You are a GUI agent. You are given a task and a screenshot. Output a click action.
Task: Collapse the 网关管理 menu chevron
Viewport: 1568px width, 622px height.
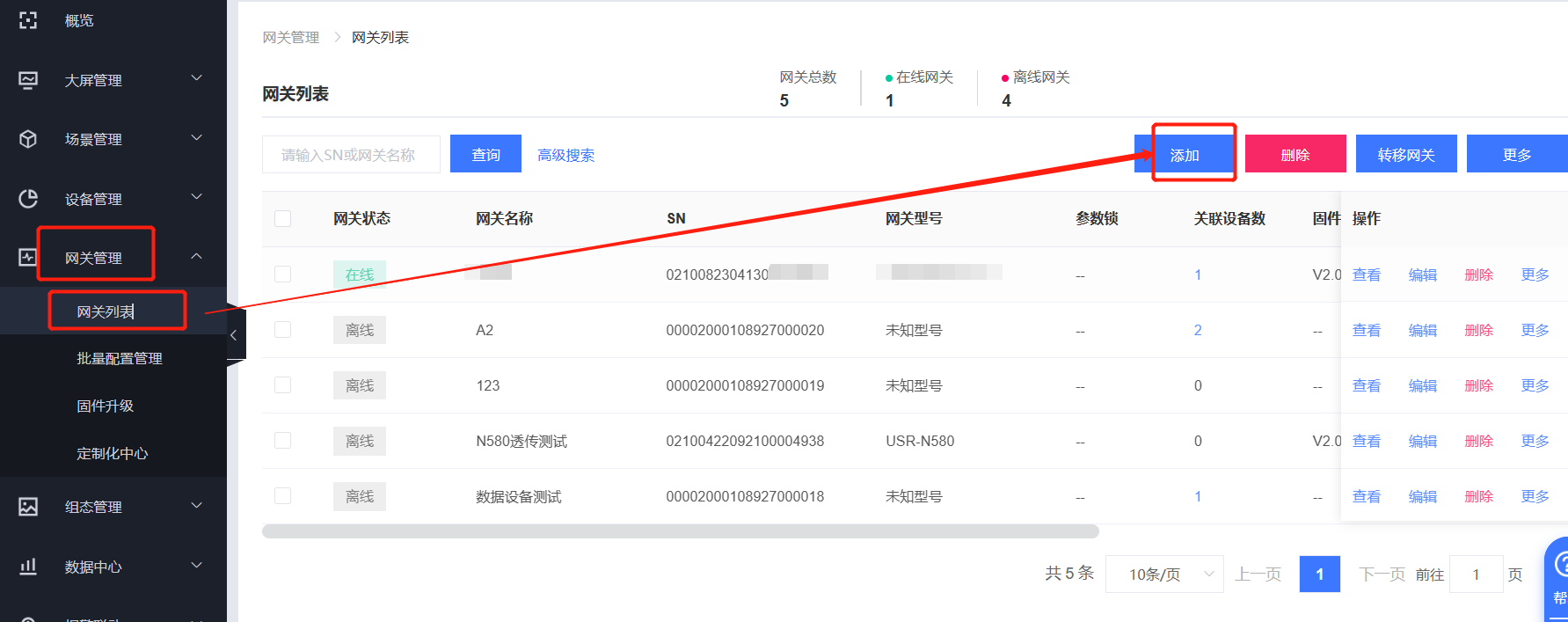click(x=197, y=256)
